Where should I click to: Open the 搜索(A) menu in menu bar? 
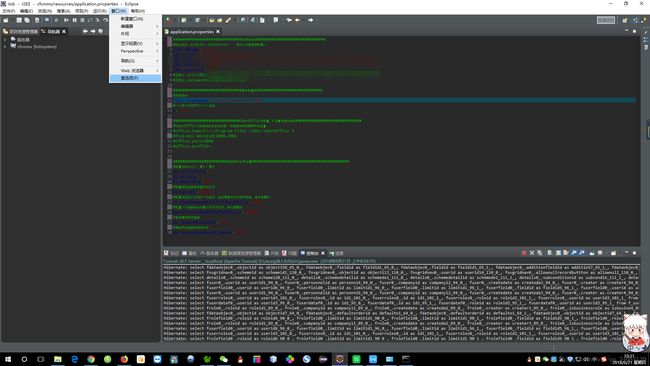coord(63,11)
